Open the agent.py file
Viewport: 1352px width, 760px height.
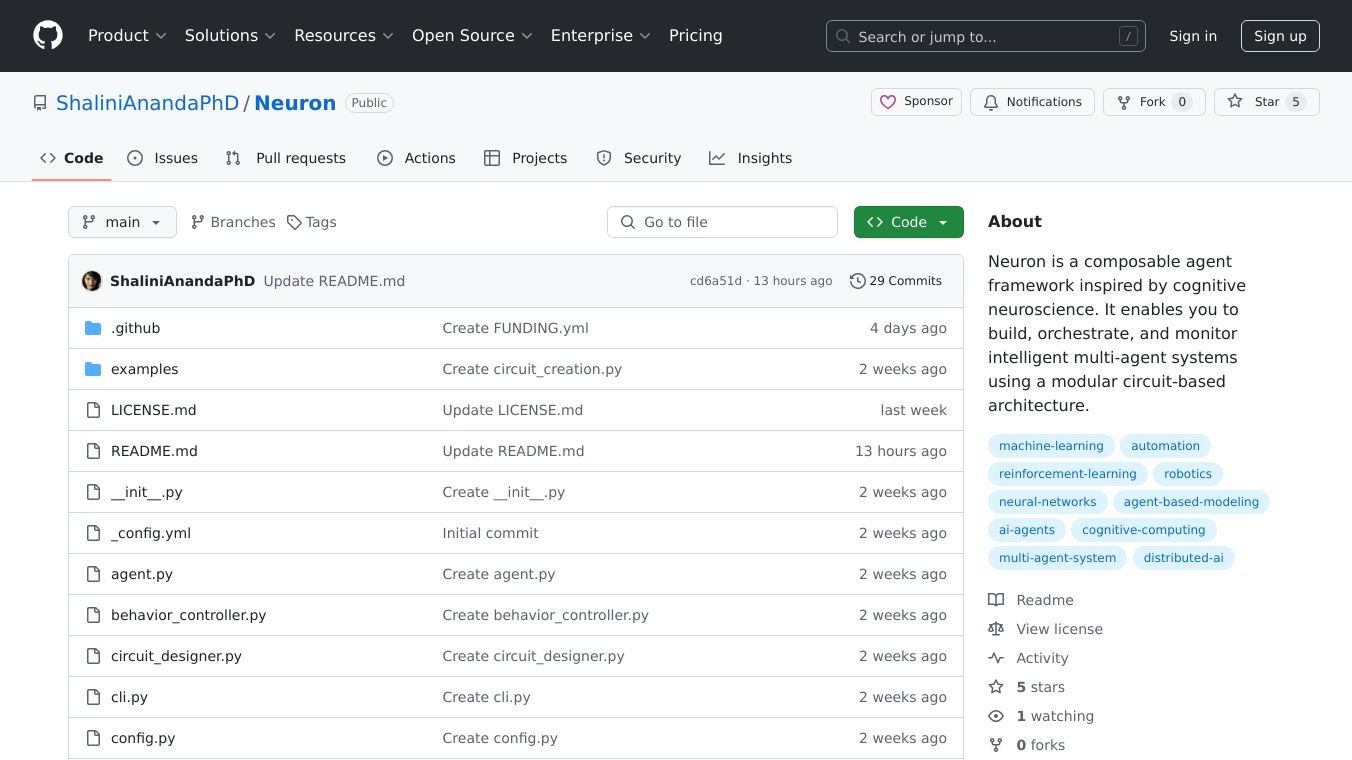pyautogui.click(x=142, y=574)
